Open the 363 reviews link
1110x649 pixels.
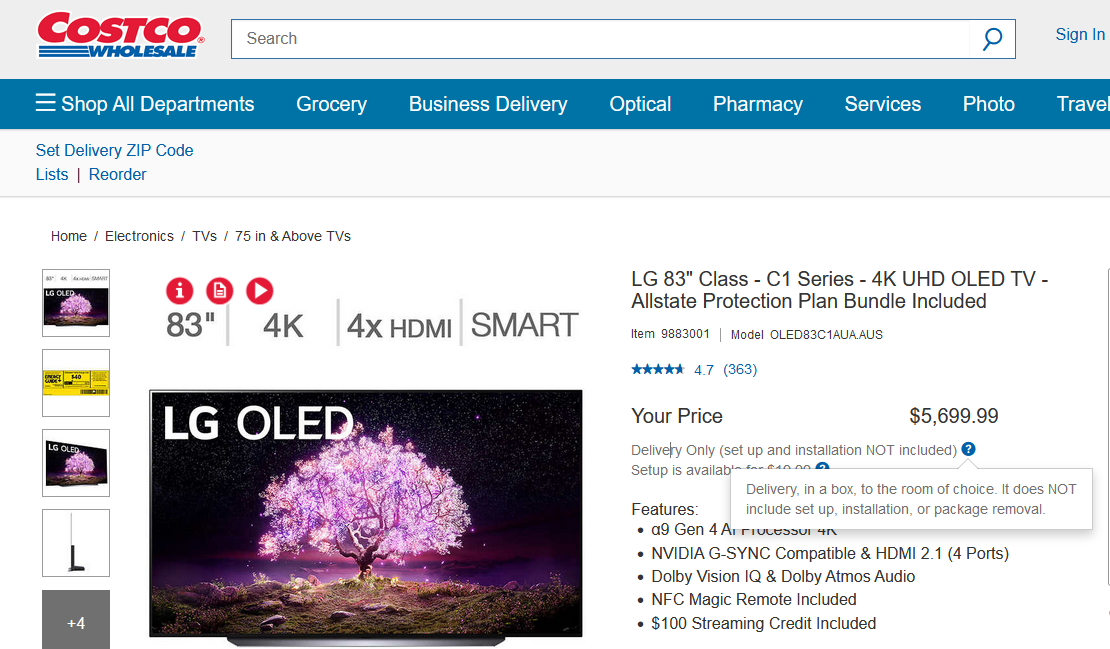coord(740,370)
